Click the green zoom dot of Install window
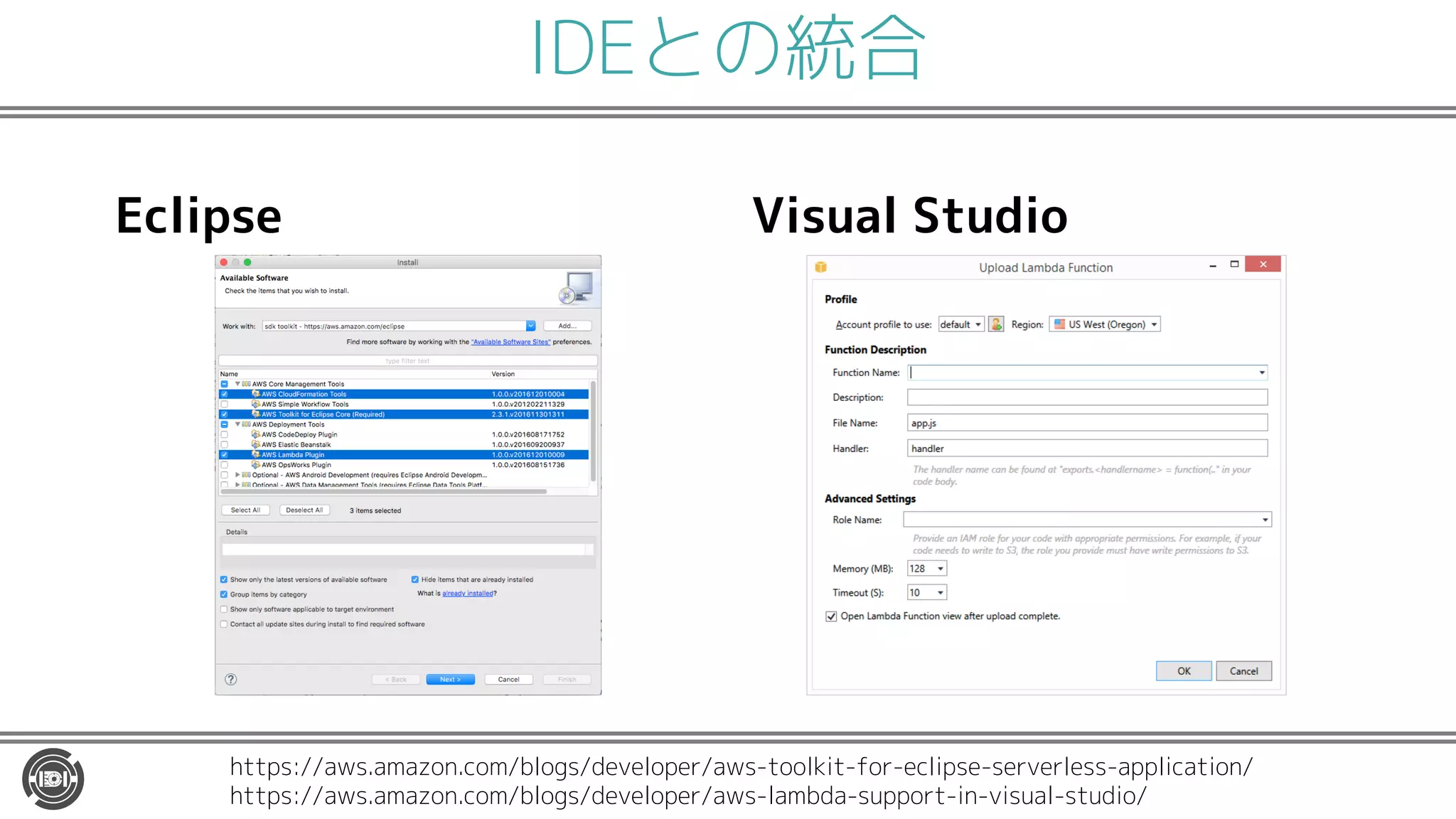This screenshot has height=819, width=1456. tap(247, 262)
